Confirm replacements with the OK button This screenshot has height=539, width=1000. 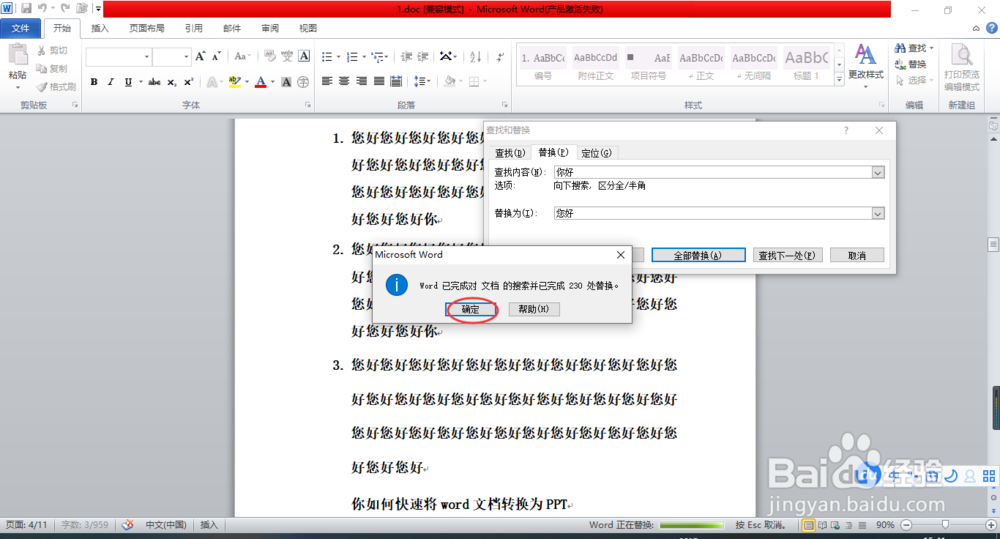point(471,309)
